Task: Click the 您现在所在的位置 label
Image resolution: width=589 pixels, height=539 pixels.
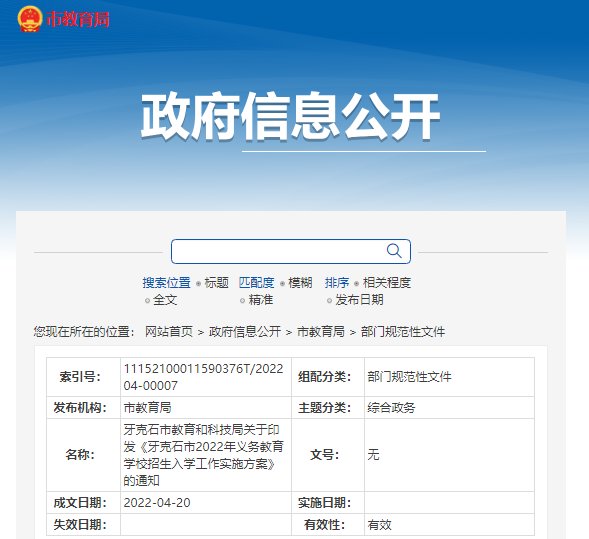Action: click(x=84, y=332)
